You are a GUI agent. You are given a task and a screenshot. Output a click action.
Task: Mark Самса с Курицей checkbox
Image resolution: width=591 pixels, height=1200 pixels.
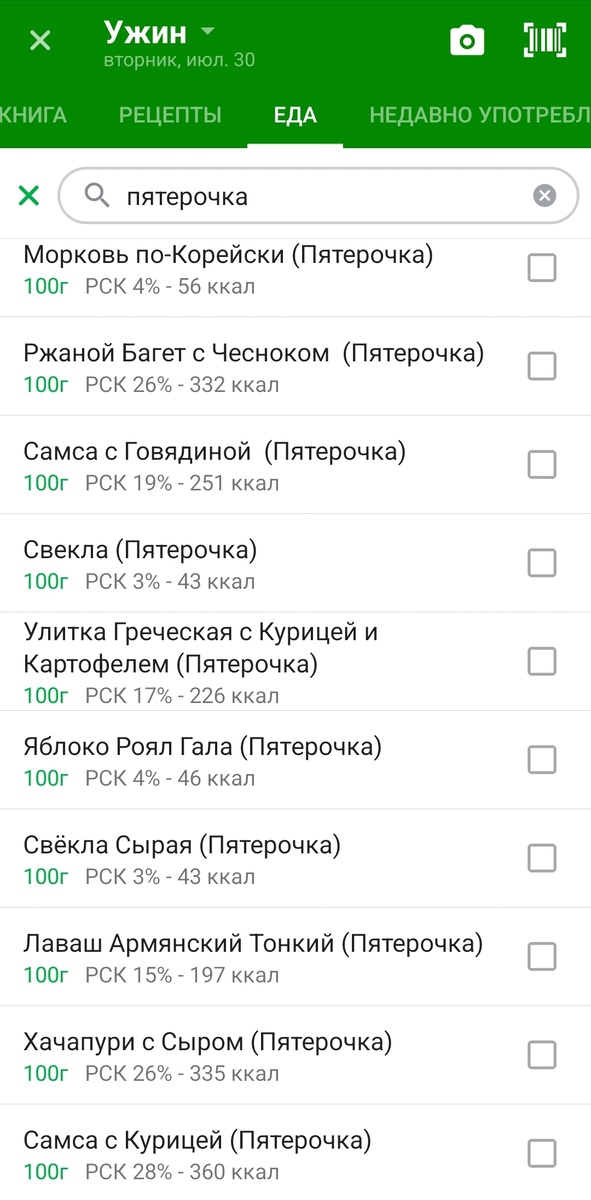(x=541, y=1152)
